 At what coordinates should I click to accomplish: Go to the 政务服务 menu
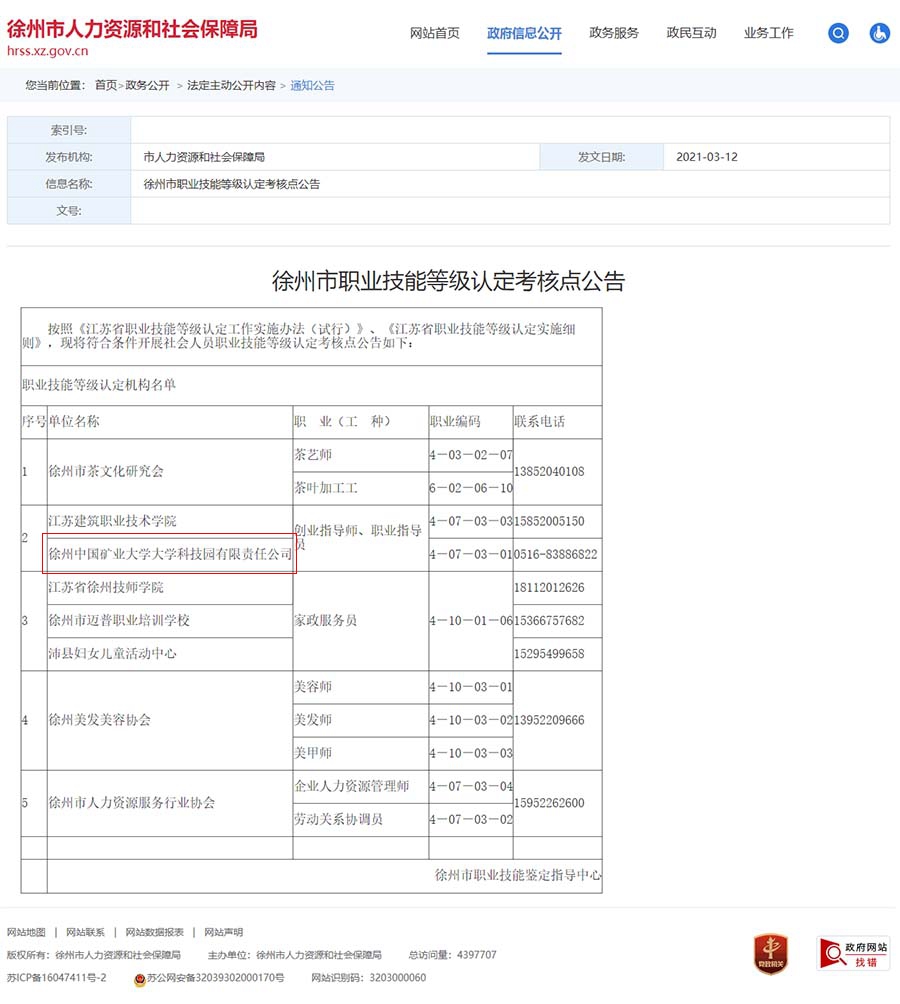pyautogui.click(x=614, y=33)
